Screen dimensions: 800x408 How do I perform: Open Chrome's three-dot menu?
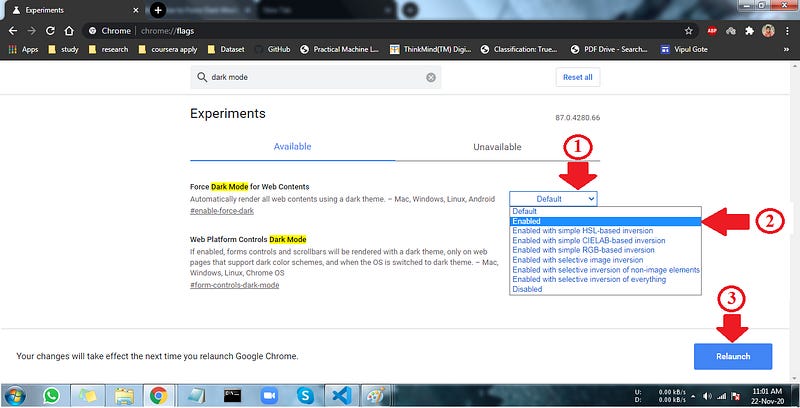pos(788,31)
